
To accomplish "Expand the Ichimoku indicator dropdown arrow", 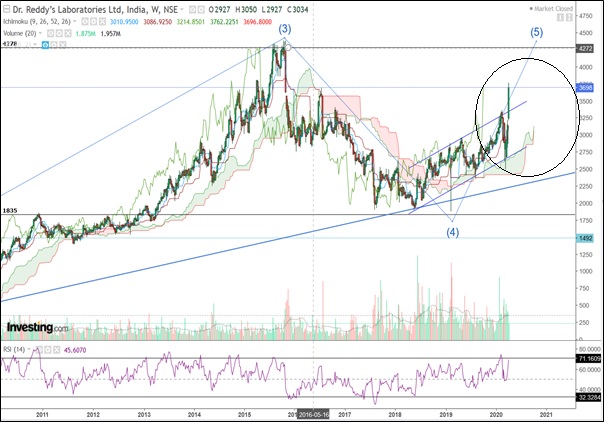I will tap(74, 22).
